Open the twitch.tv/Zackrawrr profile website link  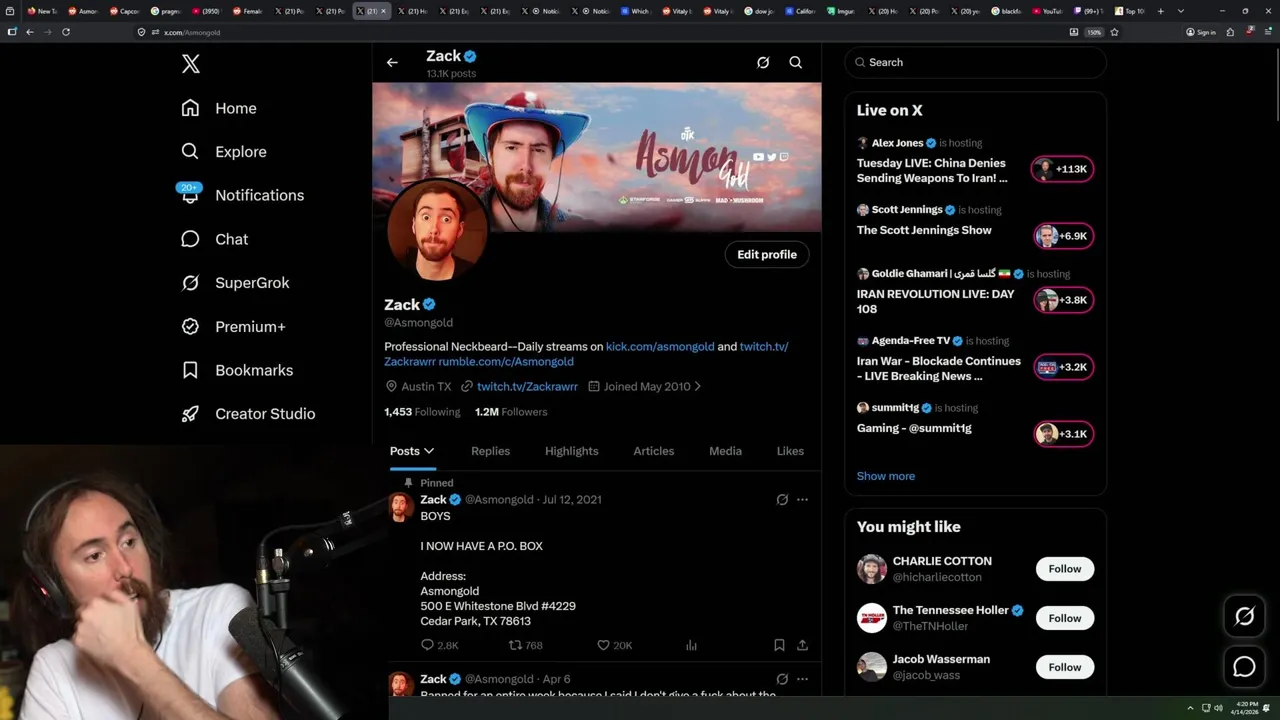[x=527, y=387]
